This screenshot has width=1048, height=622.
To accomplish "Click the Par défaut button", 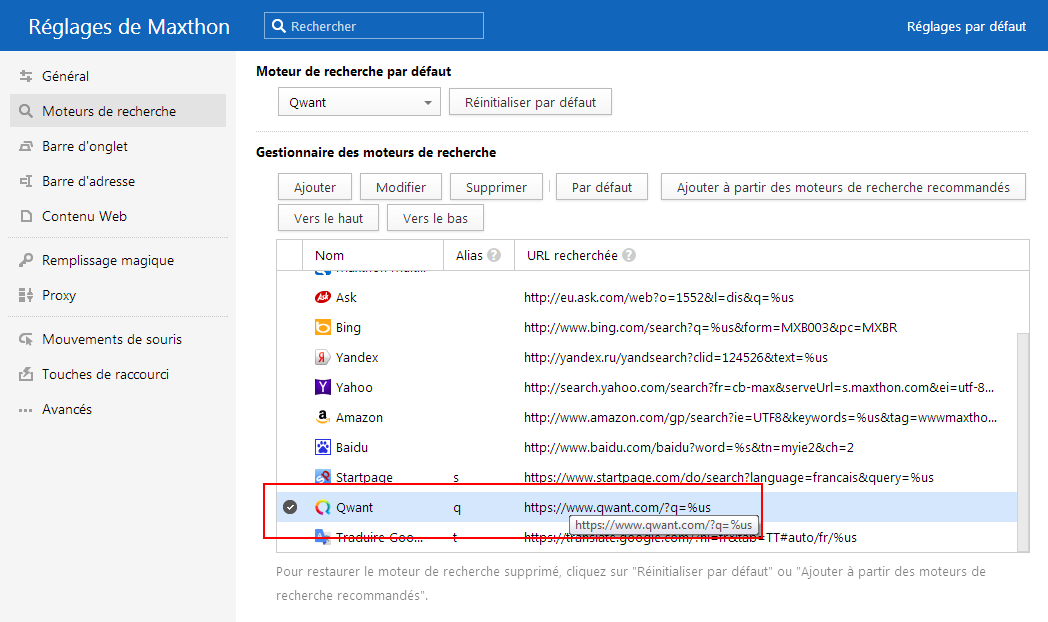I will click(602, 187).
